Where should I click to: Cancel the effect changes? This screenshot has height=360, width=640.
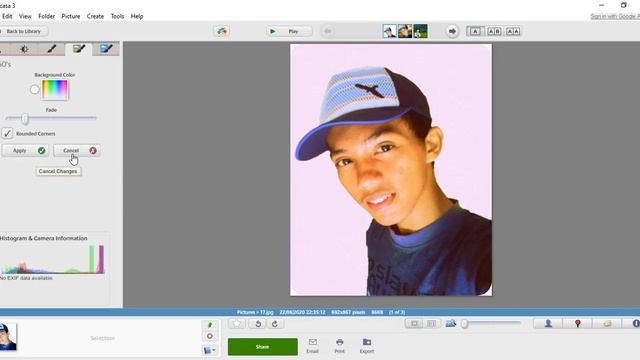[77, 151]
